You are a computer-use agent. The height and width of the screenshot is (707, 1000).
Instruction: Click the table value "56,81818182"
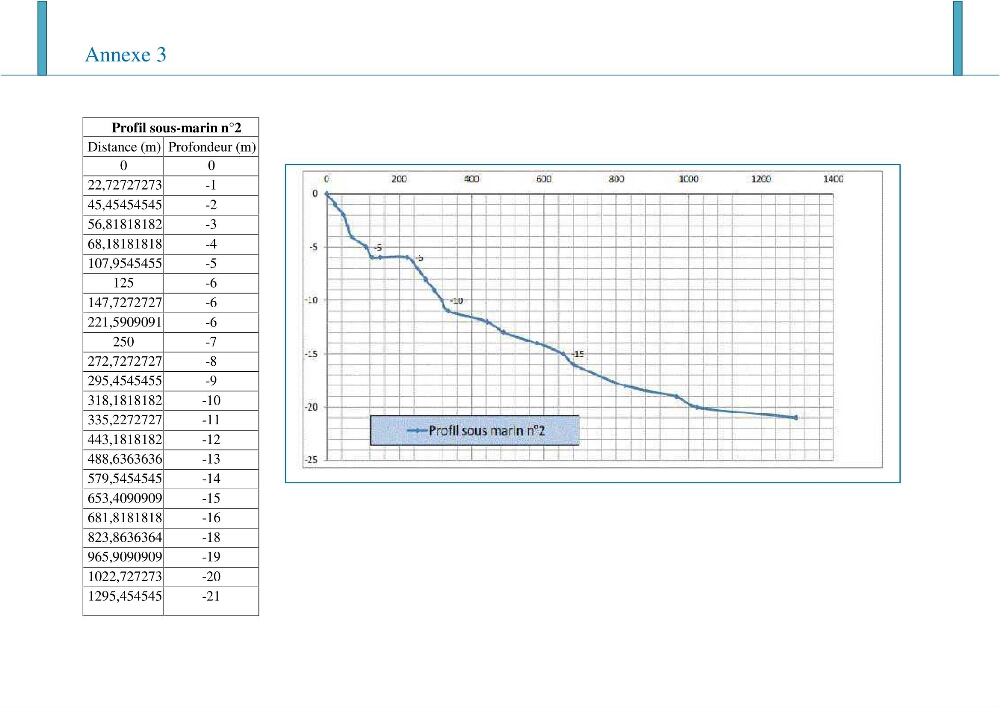point(124,224)
